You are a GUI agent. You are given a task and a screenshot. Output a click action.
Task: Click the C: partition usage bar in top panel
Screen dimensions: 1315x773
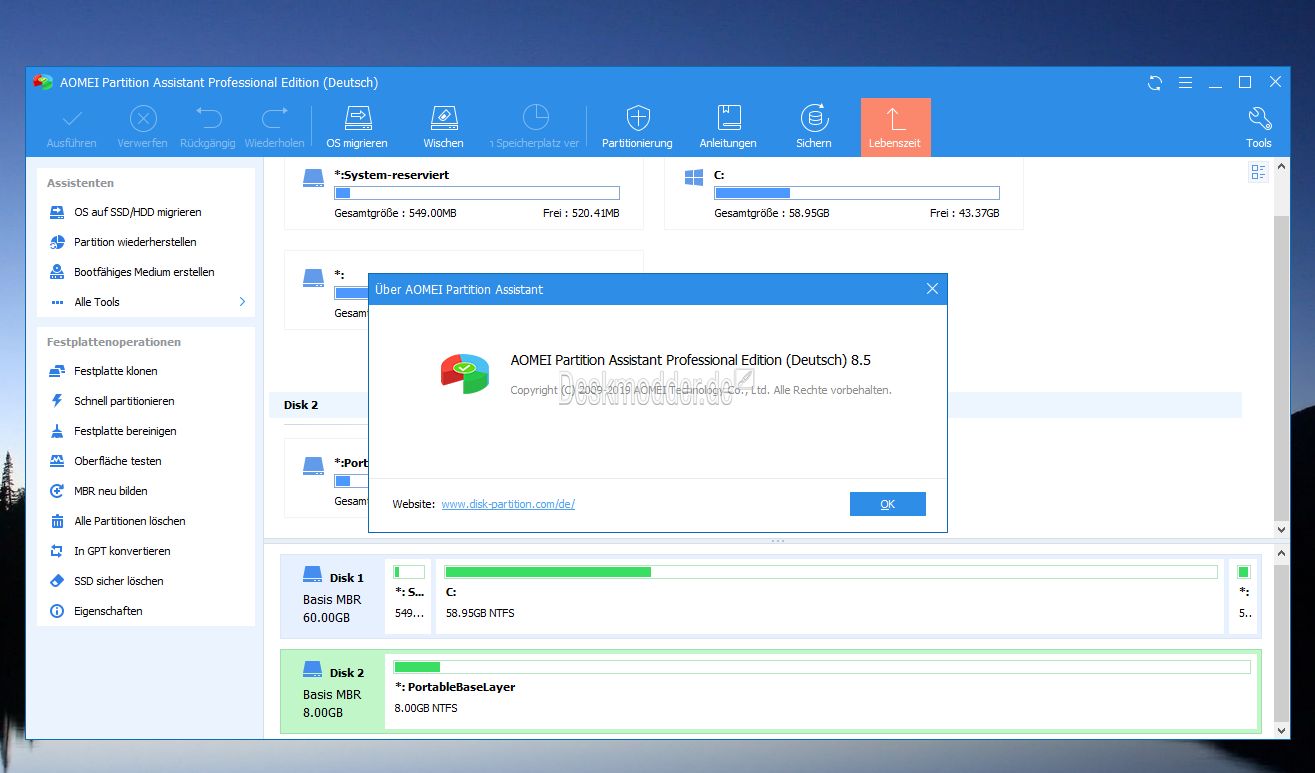(857, 193)
